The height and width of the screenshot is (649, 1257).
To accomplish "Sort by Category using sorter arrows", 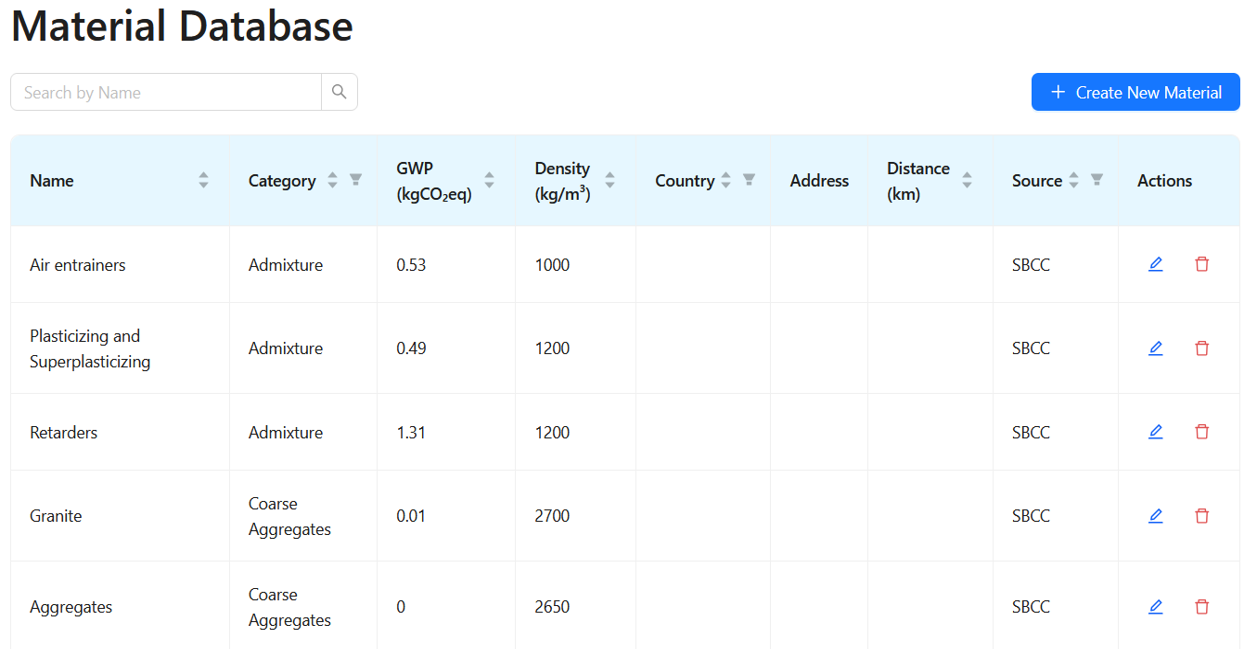I will point(332,181).
